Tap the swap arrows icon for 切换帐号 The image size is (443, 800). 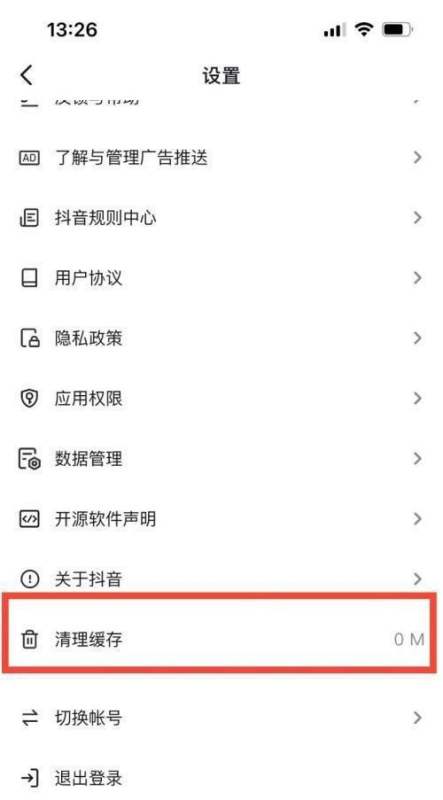click(29, 718)
